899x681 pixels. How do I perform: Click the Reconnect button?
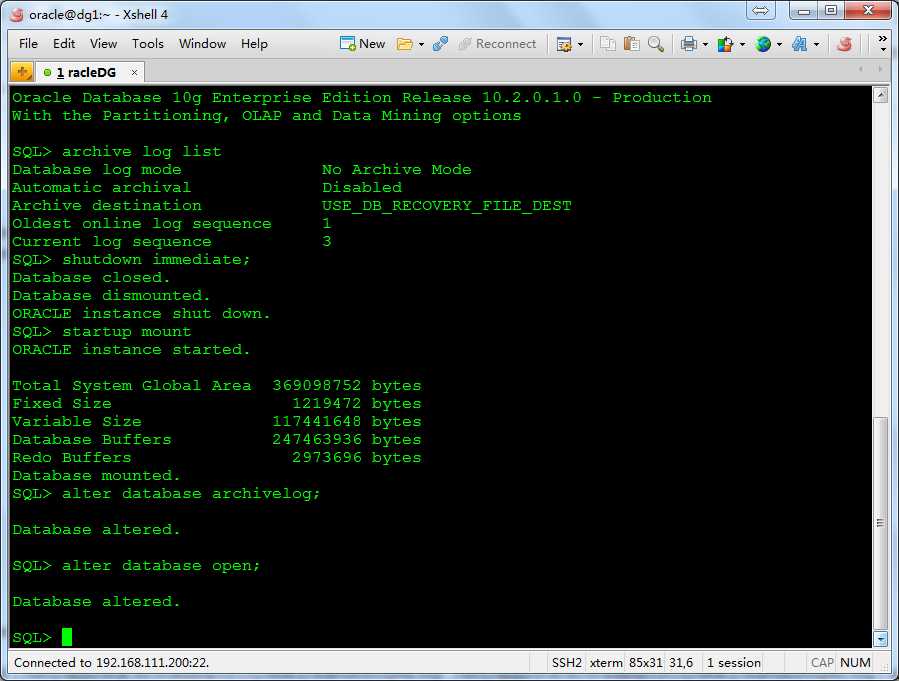(497, 44)
